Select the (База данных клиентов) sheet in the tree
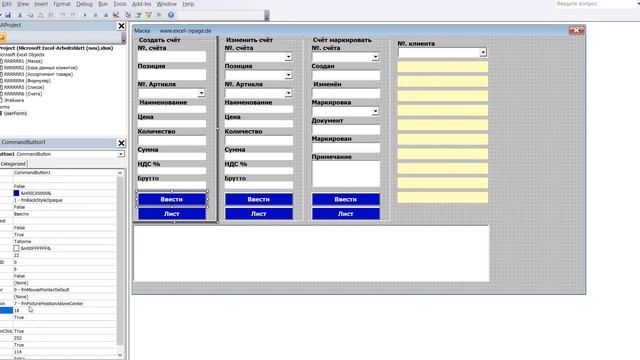 point(41,68)
